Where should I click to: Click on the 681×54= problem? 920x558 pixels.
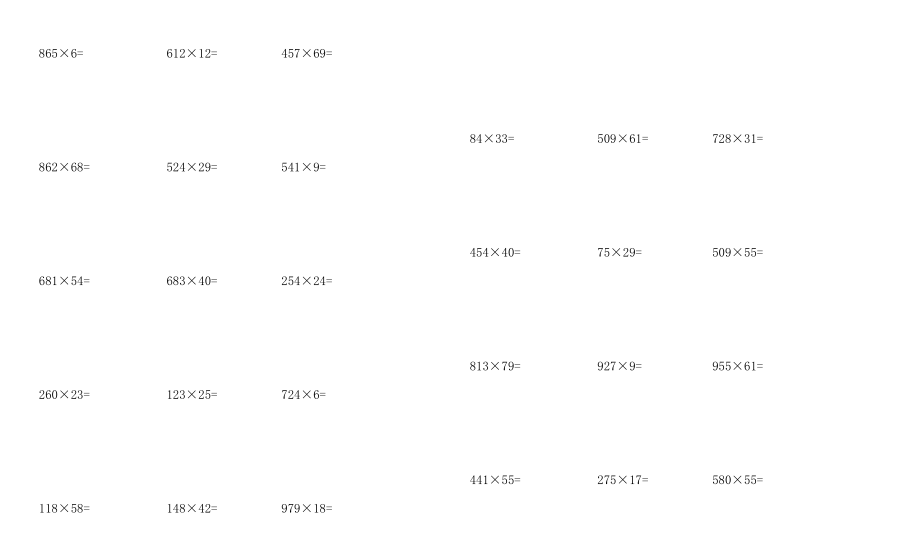64,281
